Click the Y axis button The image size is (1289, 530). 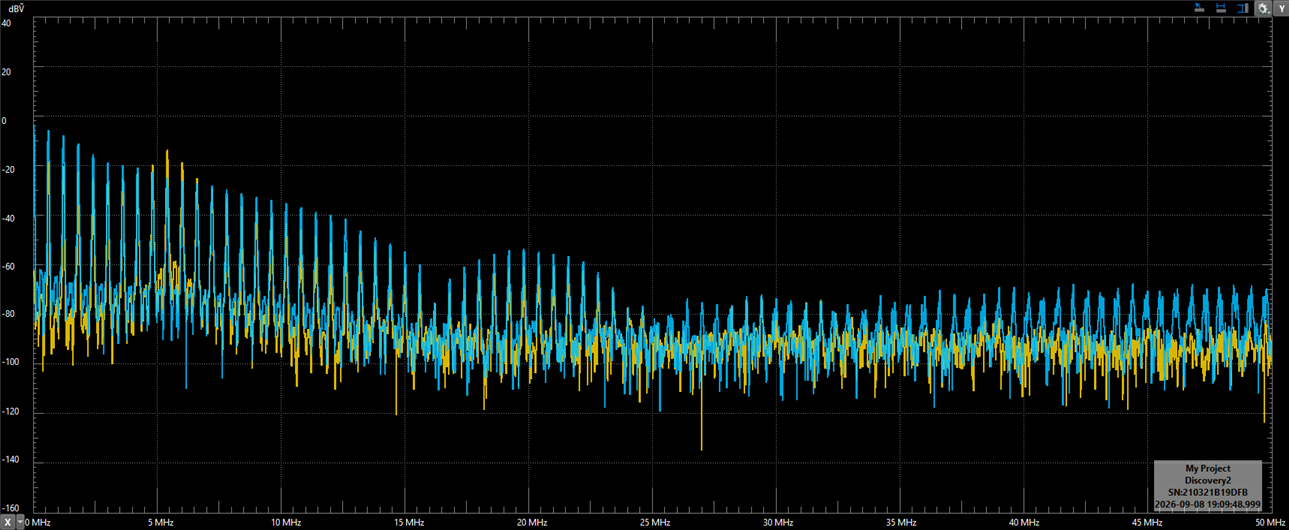point(1281,8)
